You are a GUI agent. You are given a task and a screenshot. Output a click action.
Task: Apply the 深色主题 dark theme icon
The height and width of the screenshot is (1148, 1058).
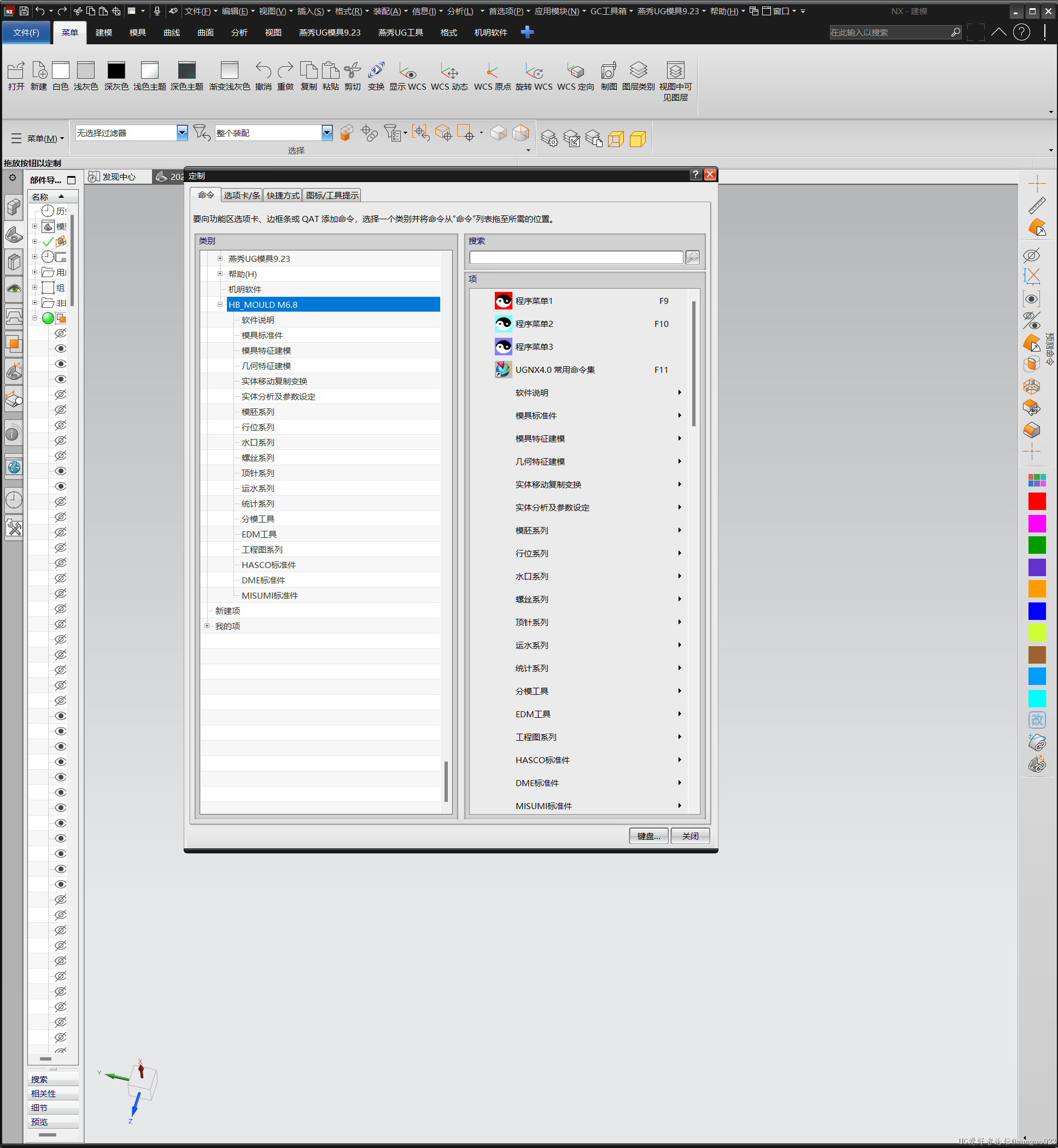pyautogui.click(x=186, y=71)
